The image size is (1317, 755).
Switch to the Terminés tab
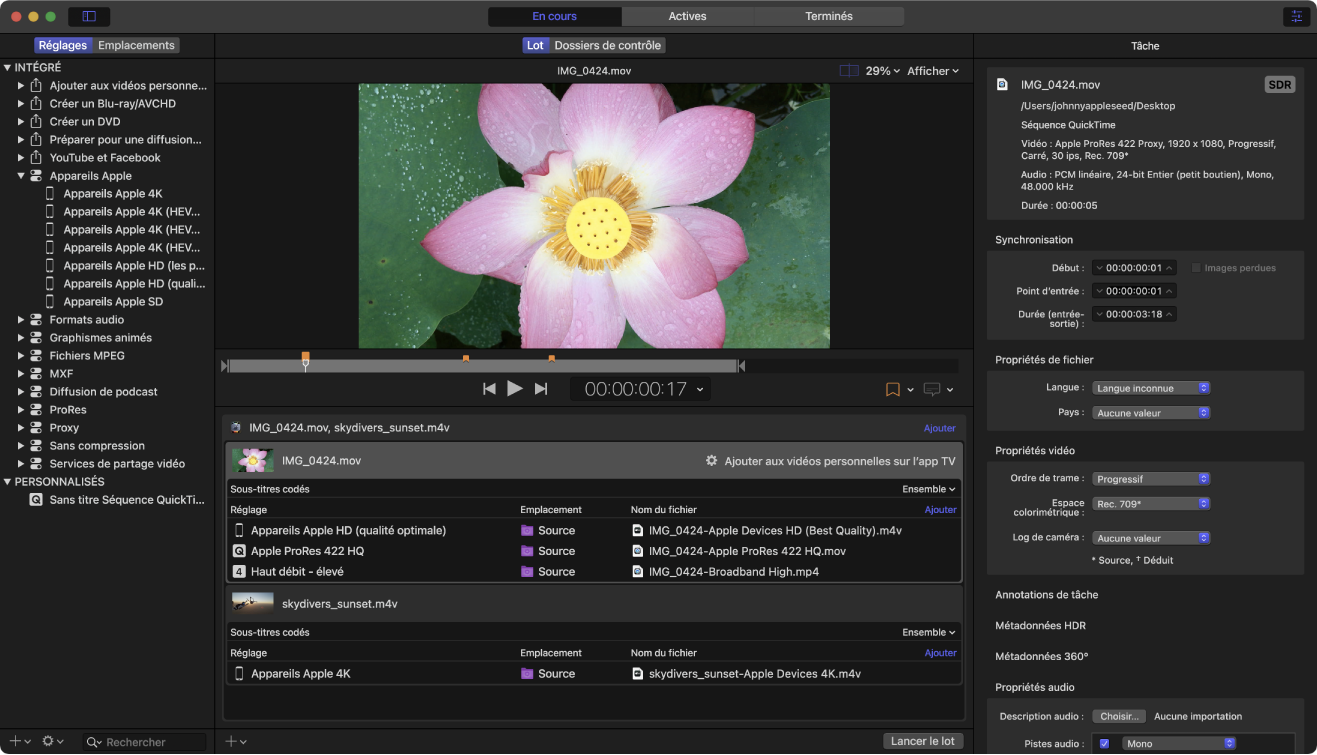[828, 16]
